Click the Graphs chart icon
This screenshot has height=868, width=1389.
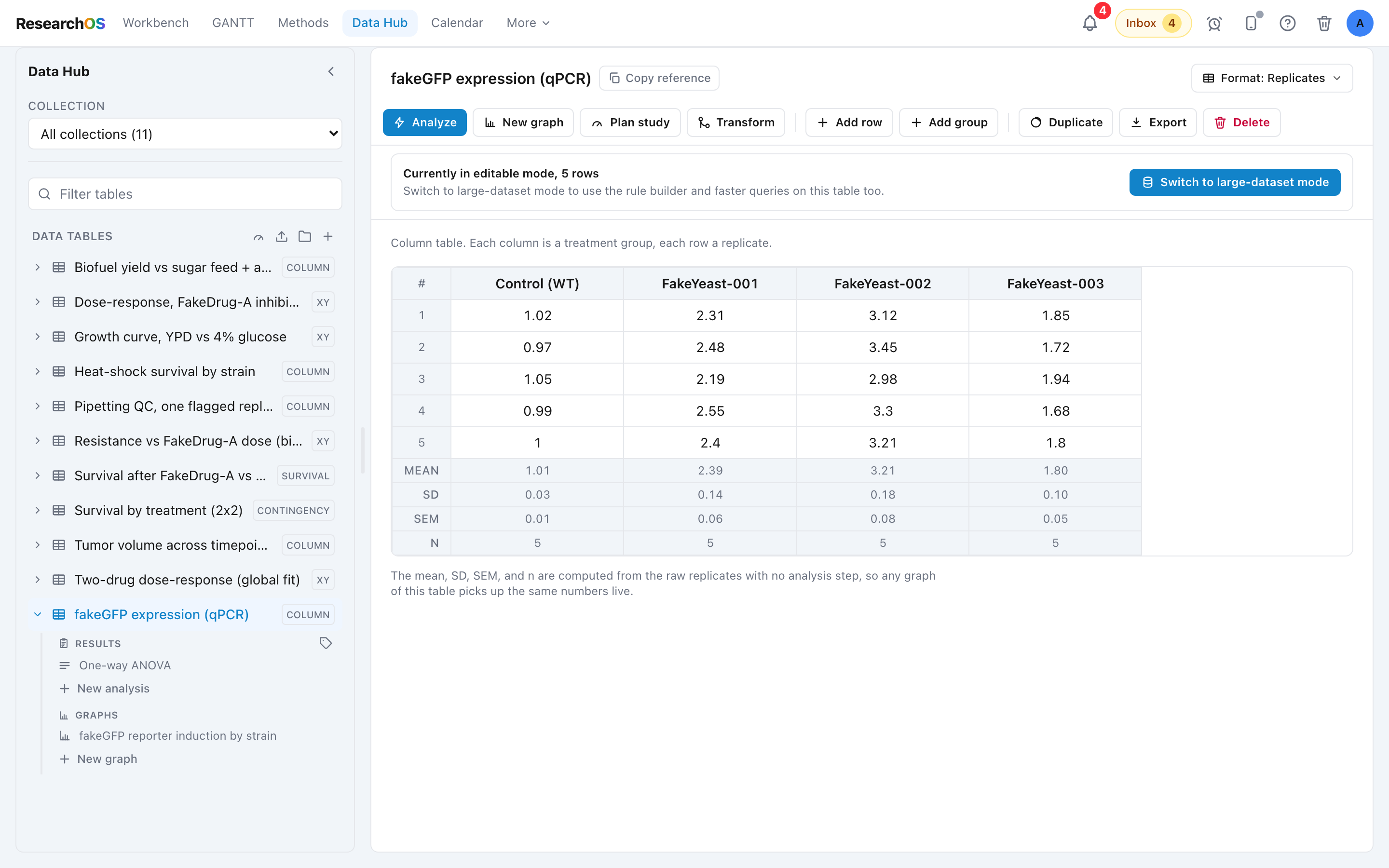point(64,715)
